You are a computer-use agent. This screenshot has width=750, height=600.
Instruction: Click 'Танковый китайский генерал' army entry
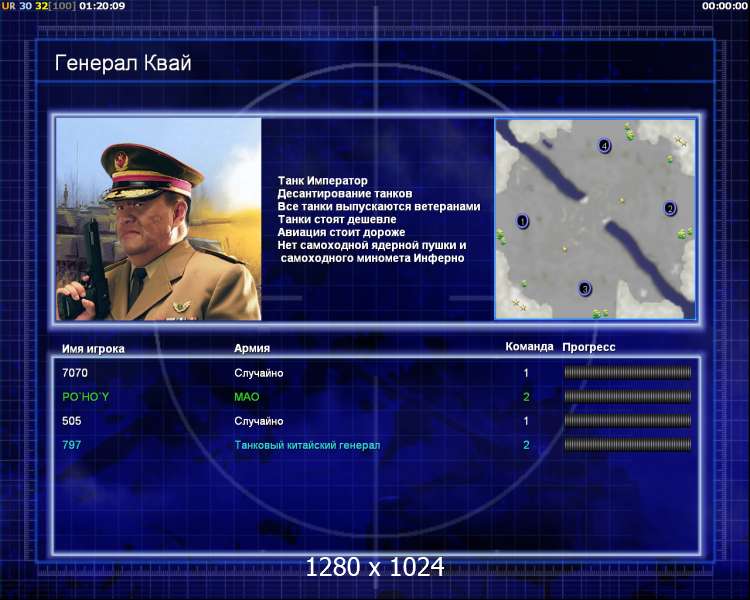pyautogui.click(x=307, y=445)
